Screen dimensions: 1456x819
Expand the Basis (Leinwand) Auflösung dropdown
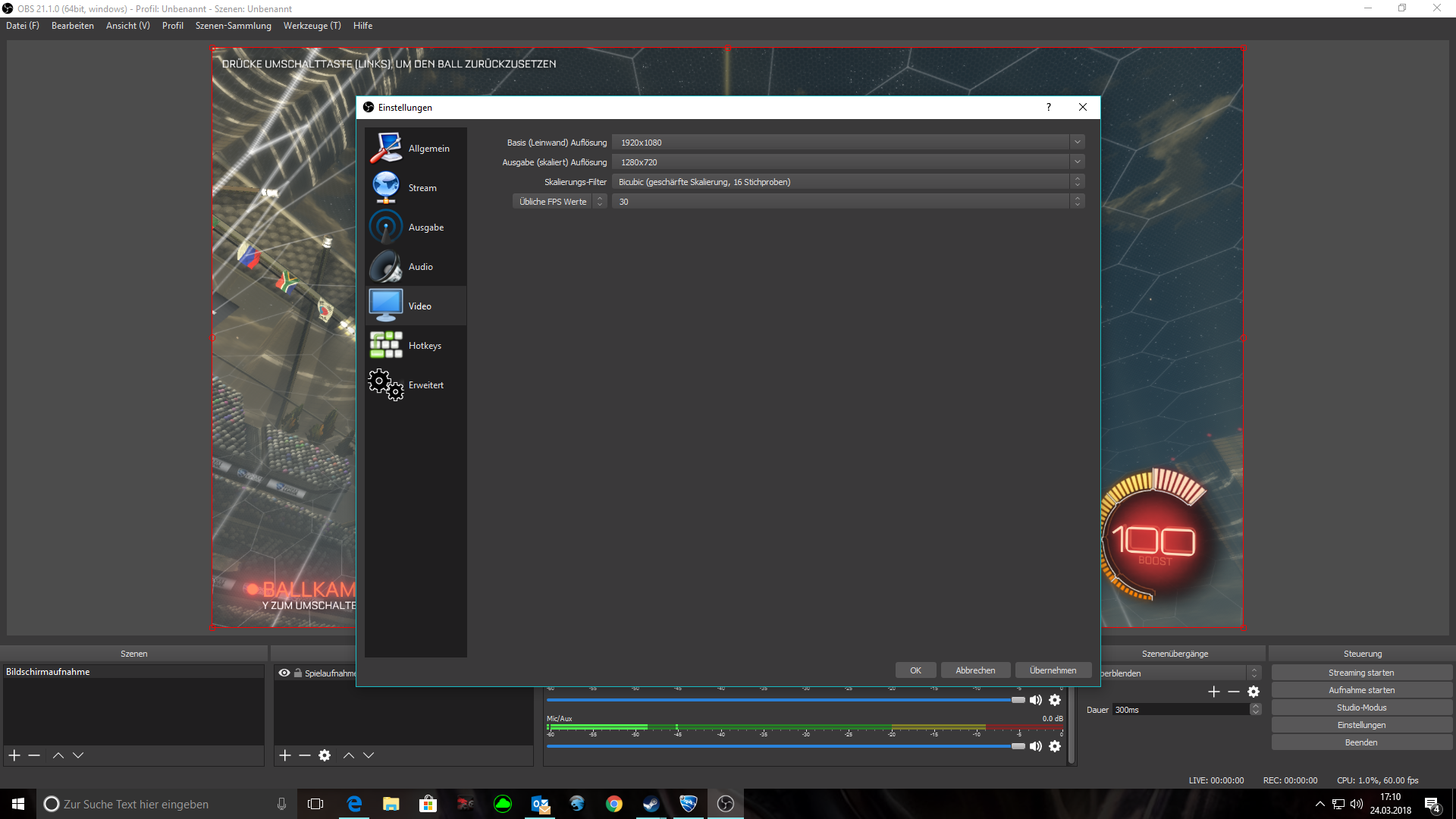click(x=1077, y=142)
